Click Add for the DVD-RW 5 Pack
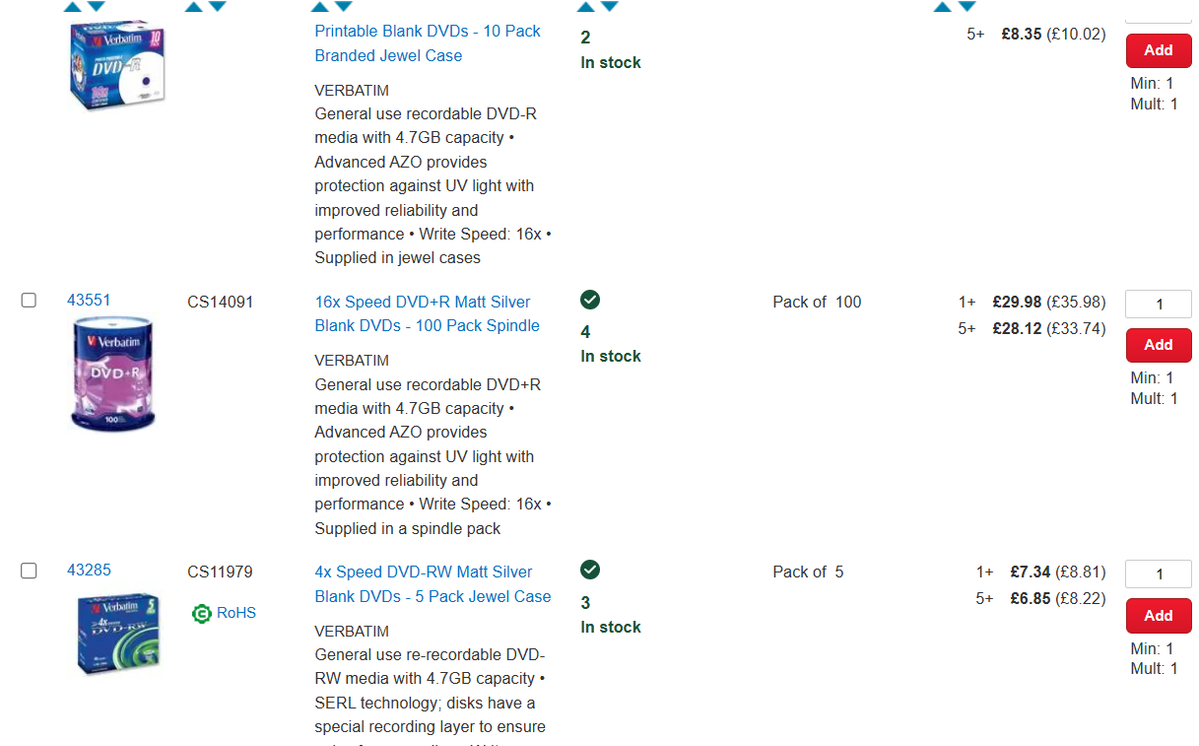1199x746 pixels. coord(1158,615)
